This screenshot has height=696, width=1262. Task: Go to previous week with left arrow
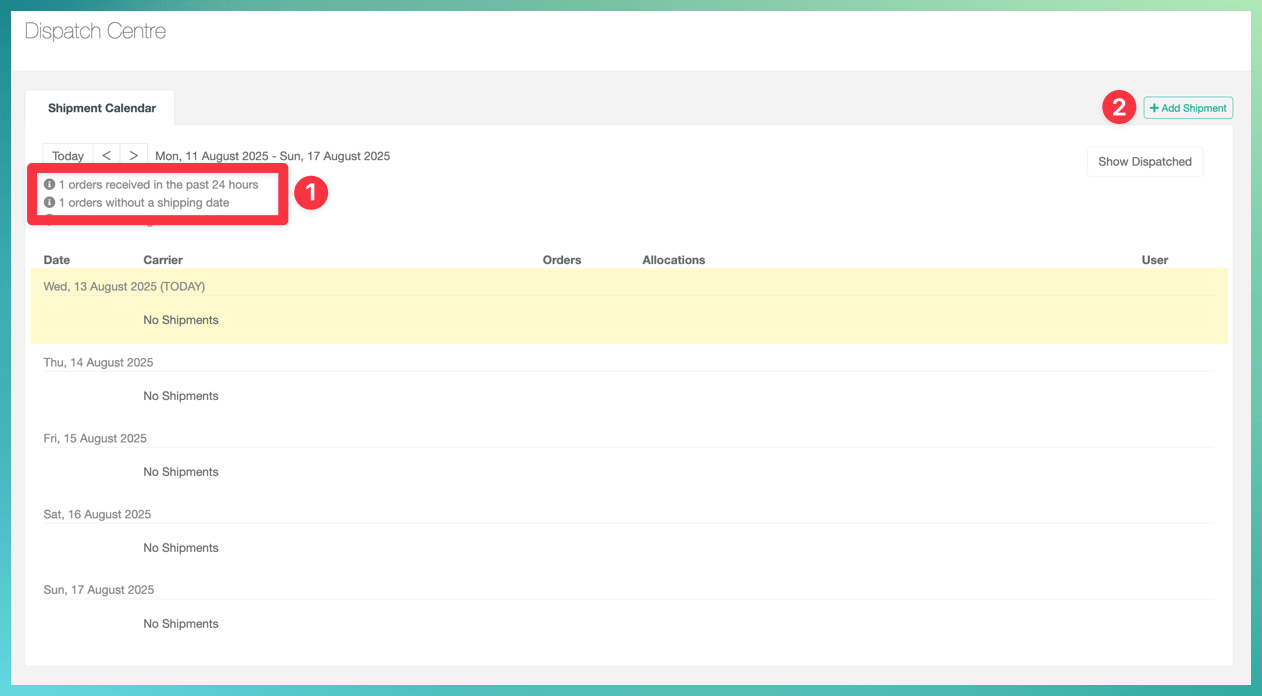106,156
